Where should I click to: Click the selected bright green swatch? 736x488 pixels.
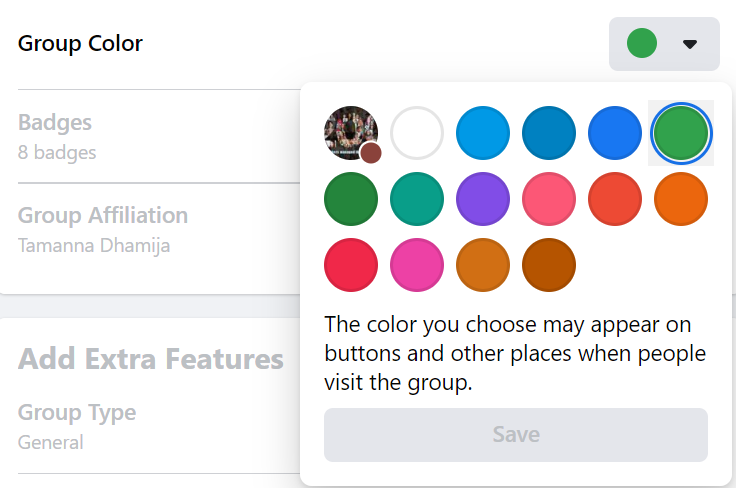[681, 133]
